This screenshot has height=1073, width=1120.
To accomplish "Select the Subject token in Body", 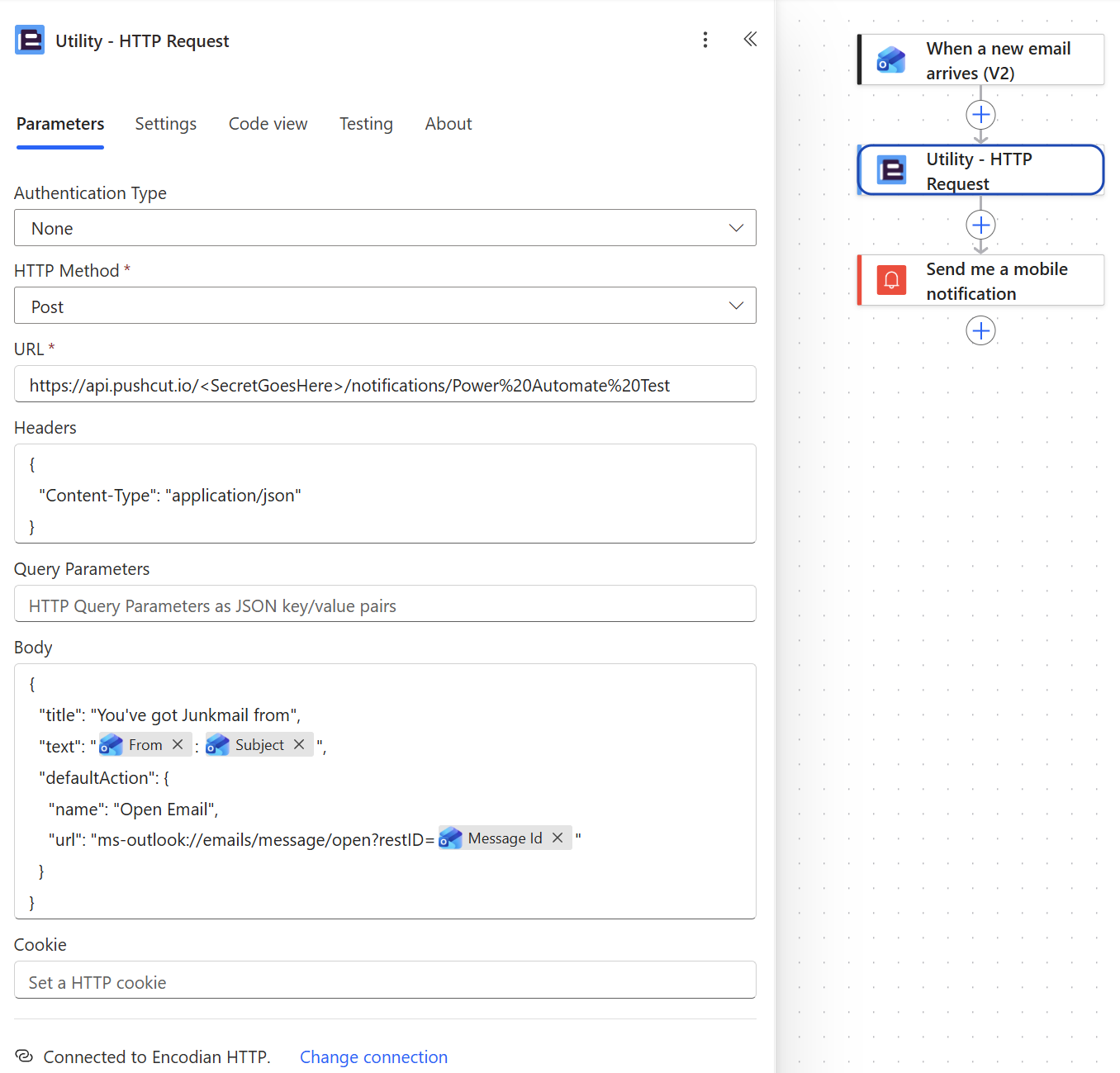I will point(259,745).
